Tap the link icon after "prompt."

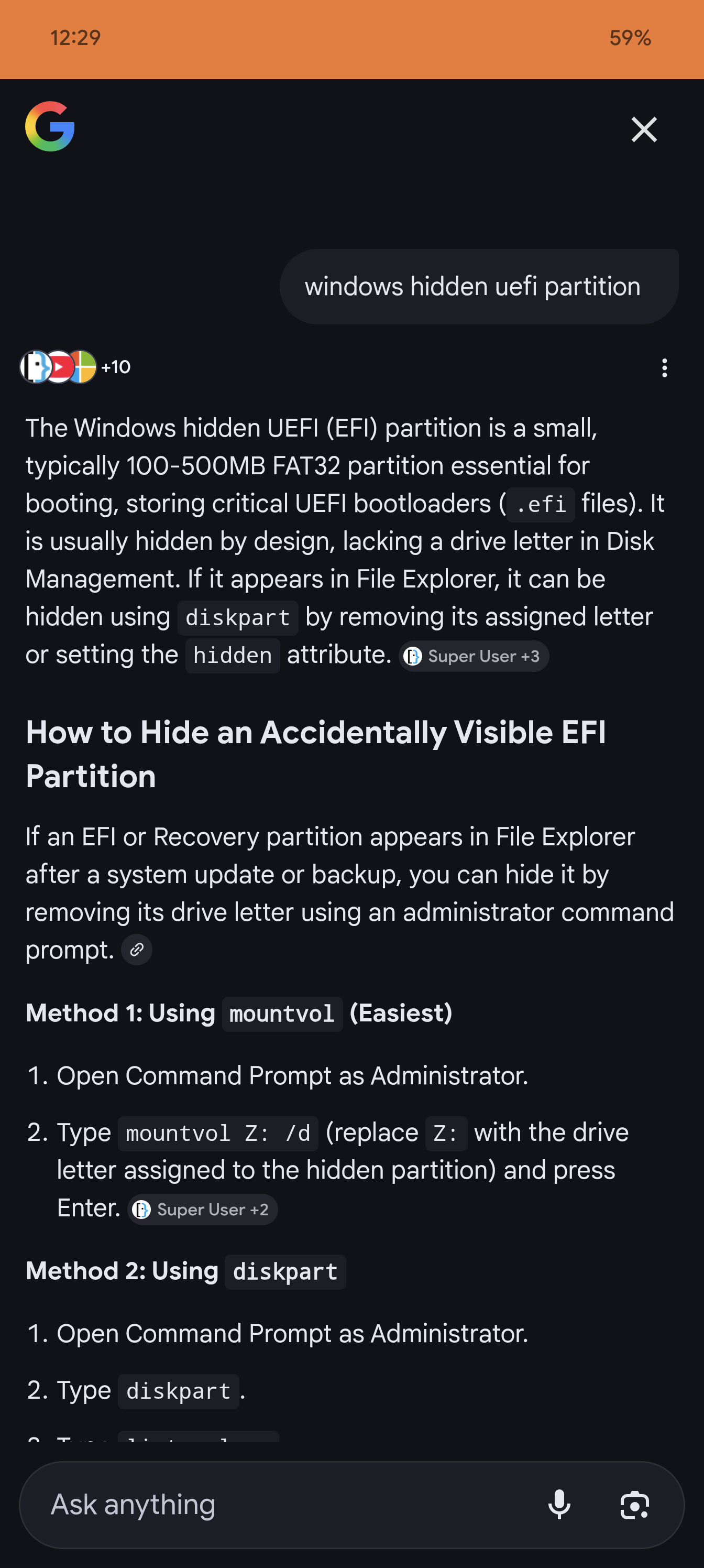pyautogui.click(x=137, y=950)
